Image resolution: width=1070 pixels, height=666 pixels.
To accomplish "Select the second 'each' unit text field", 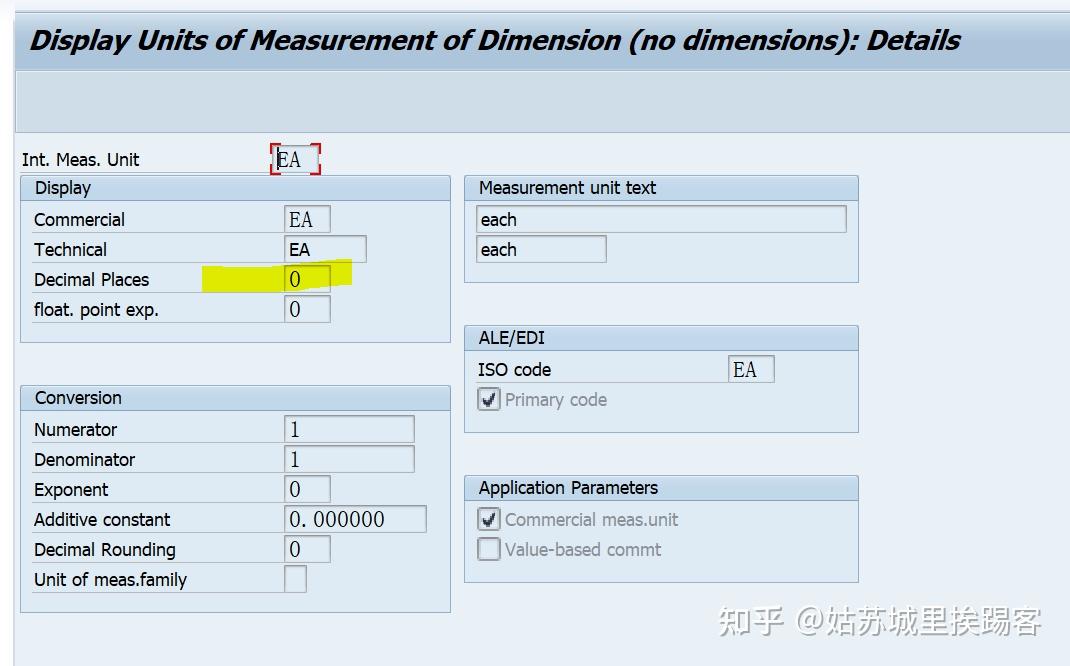I will [540, 249].
